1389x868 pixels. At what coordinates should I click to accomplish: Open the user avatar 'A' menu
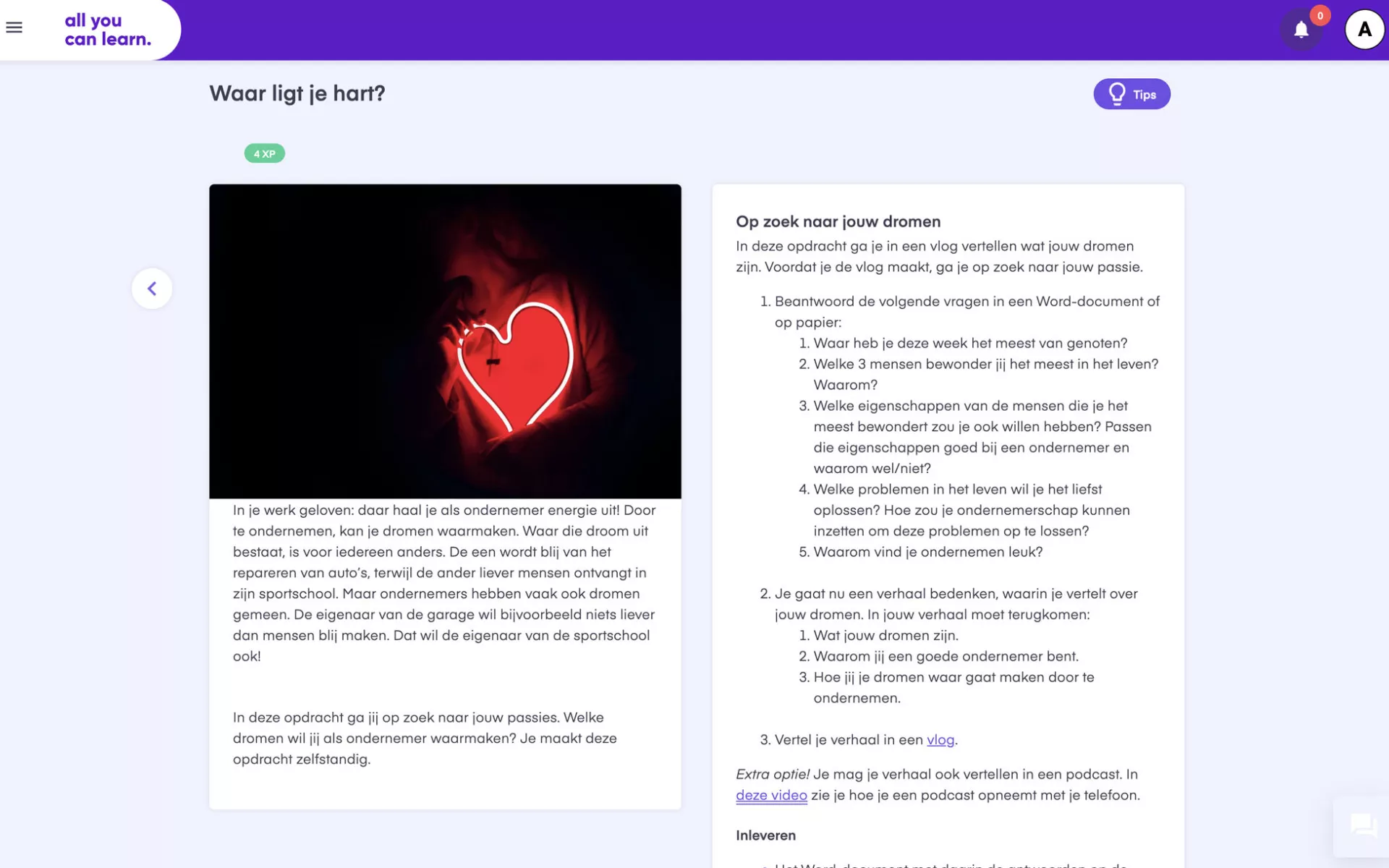[1364, 30]
